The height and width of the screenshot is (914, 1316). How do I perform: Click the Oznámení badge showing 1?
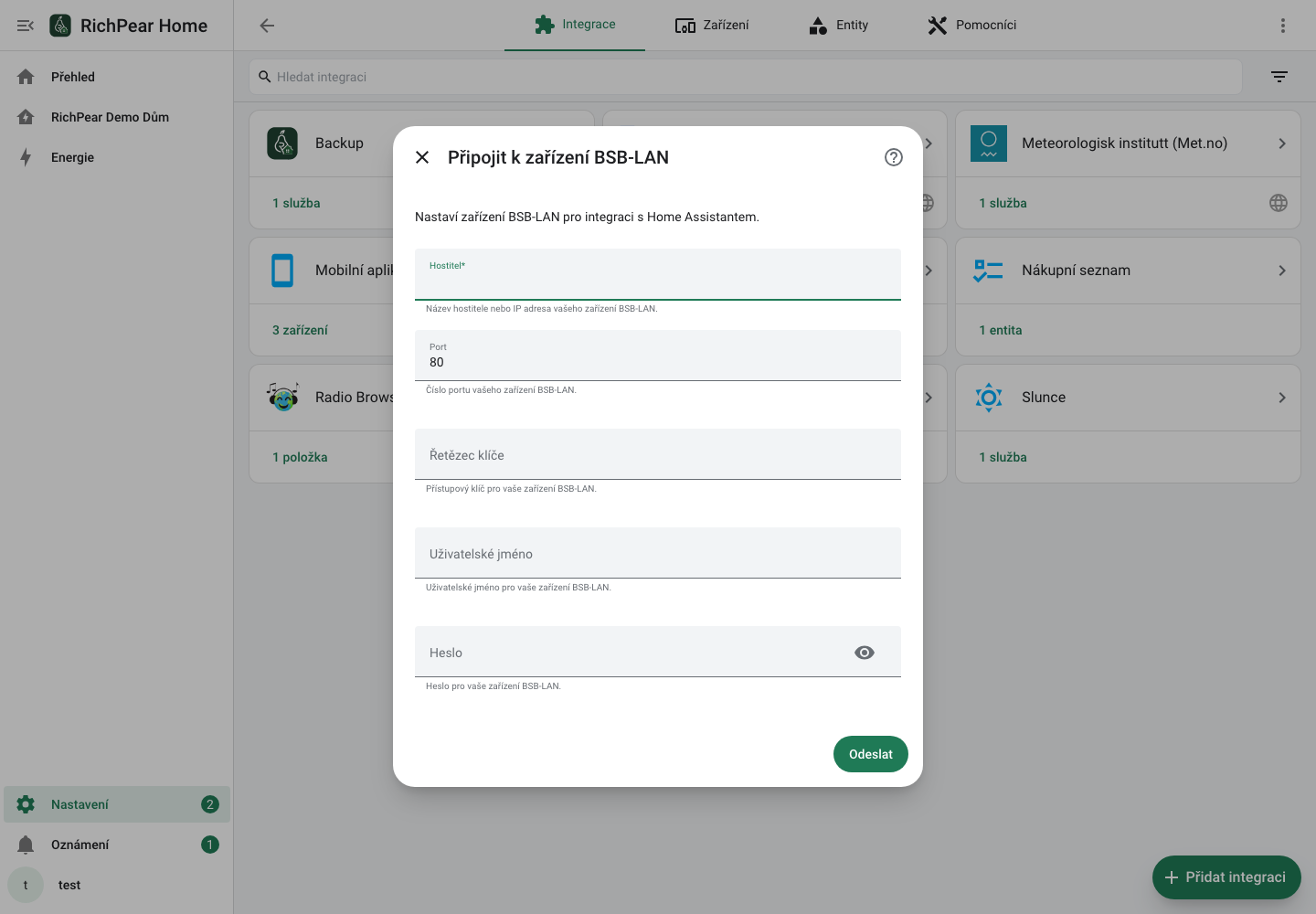point(210,845)
